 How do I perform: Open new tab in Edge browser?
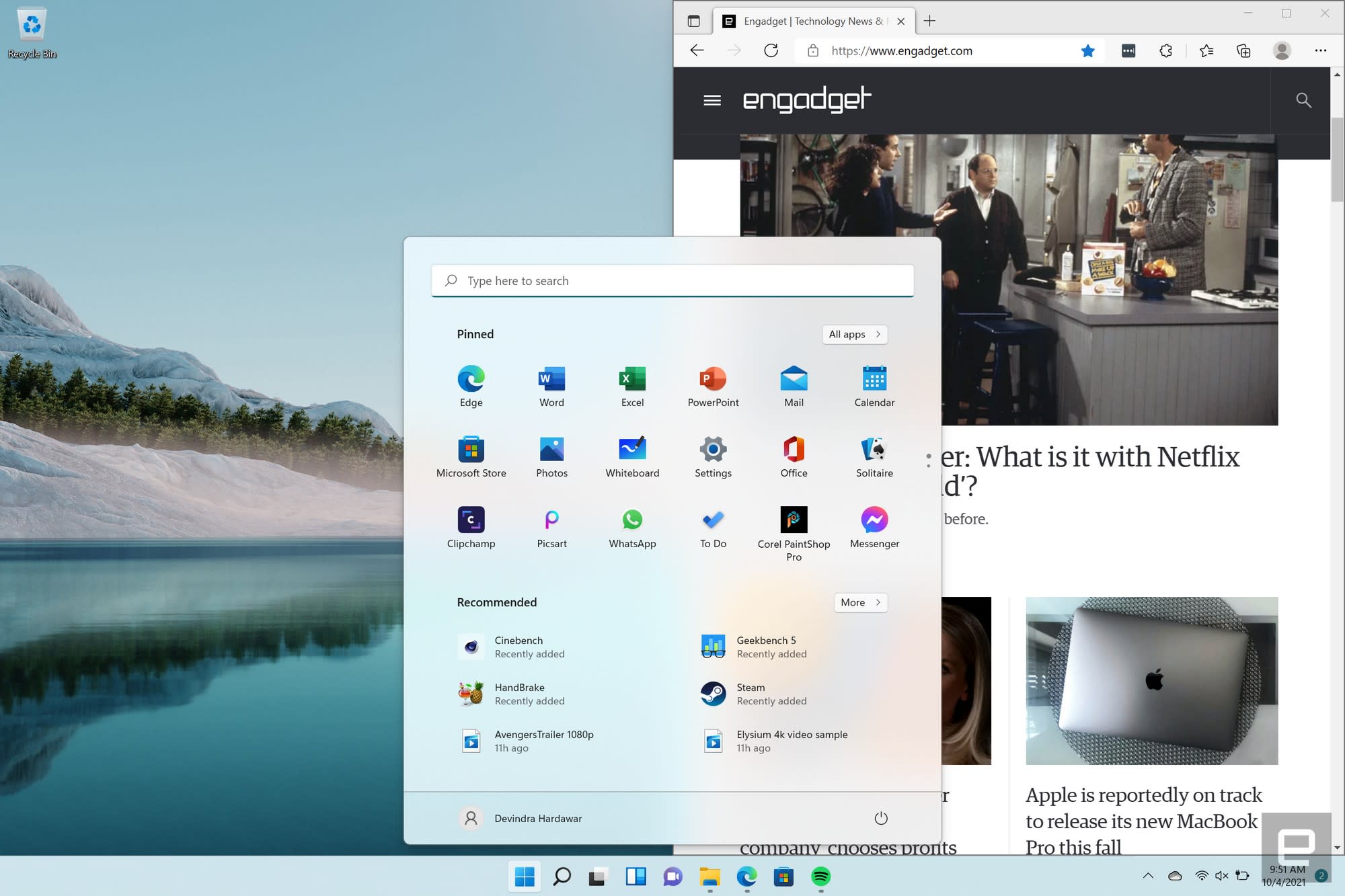[929, 20]
